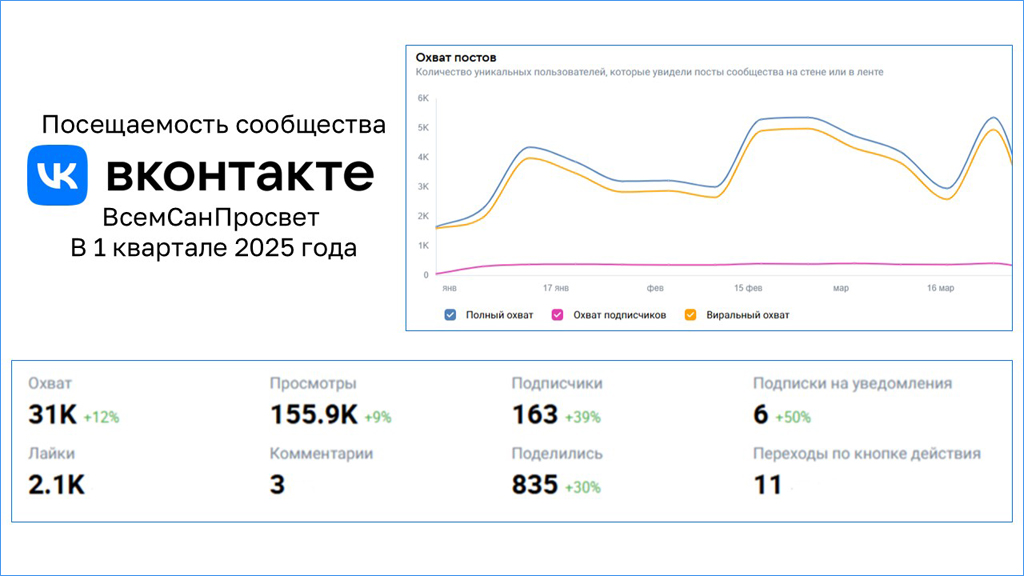Disable the Виральный охват checkbox

point(690,315)
